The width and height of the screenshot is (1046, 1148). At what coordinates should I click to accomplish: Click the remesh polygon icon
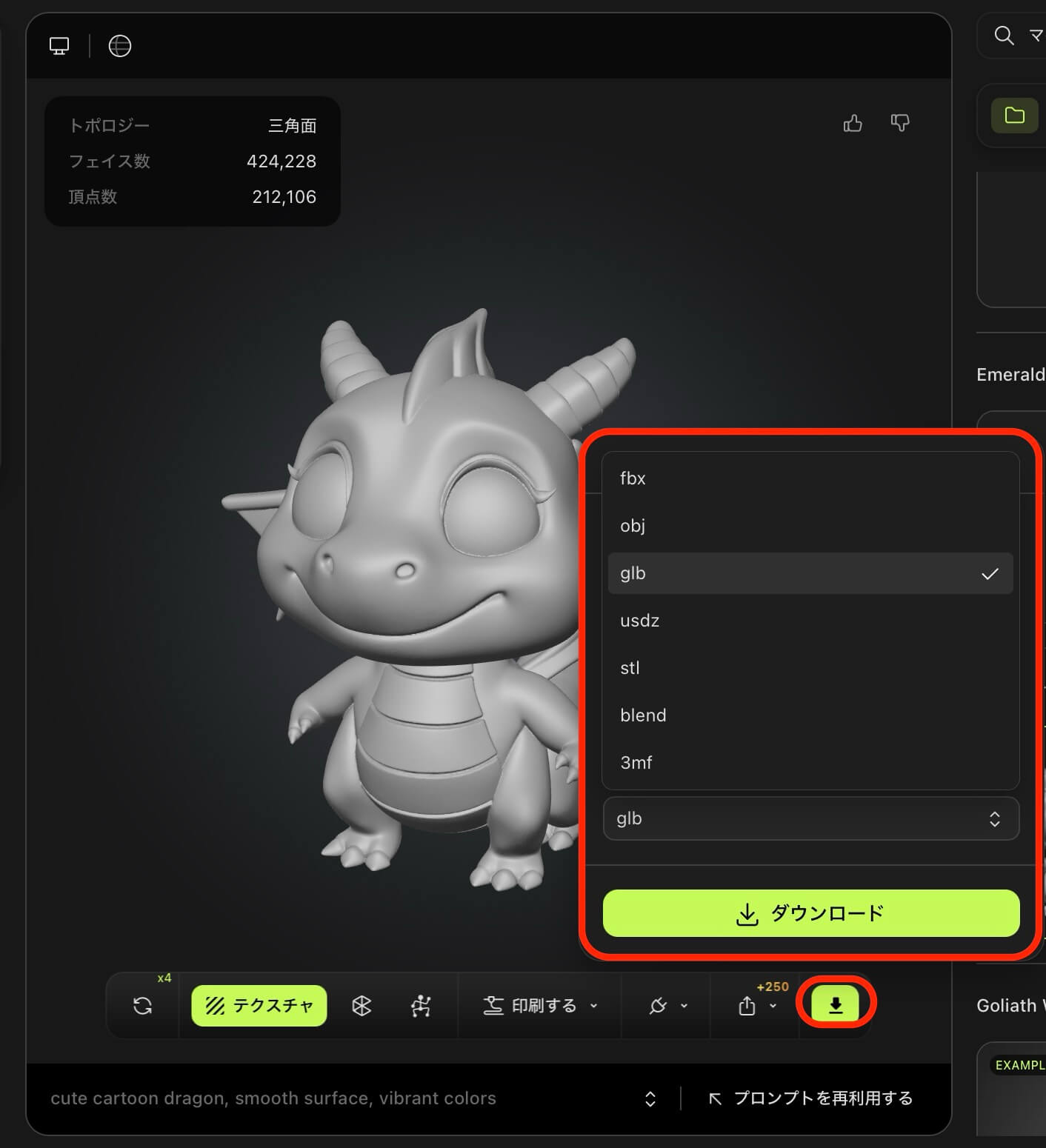pos(362,1005)
